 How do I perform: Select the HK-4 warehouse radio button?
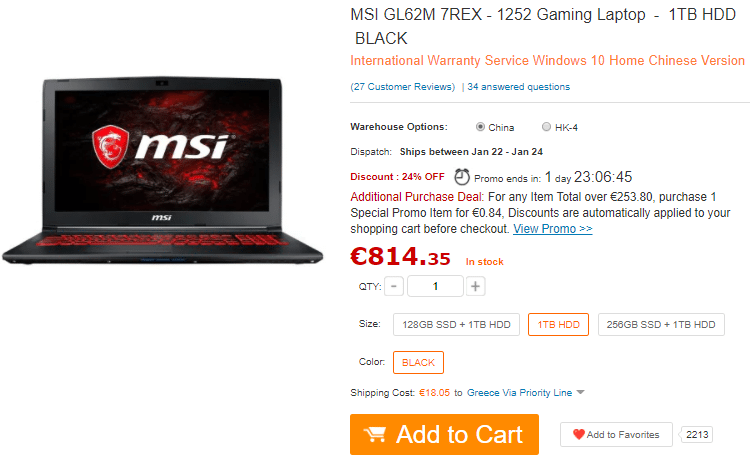click(546, 127)
